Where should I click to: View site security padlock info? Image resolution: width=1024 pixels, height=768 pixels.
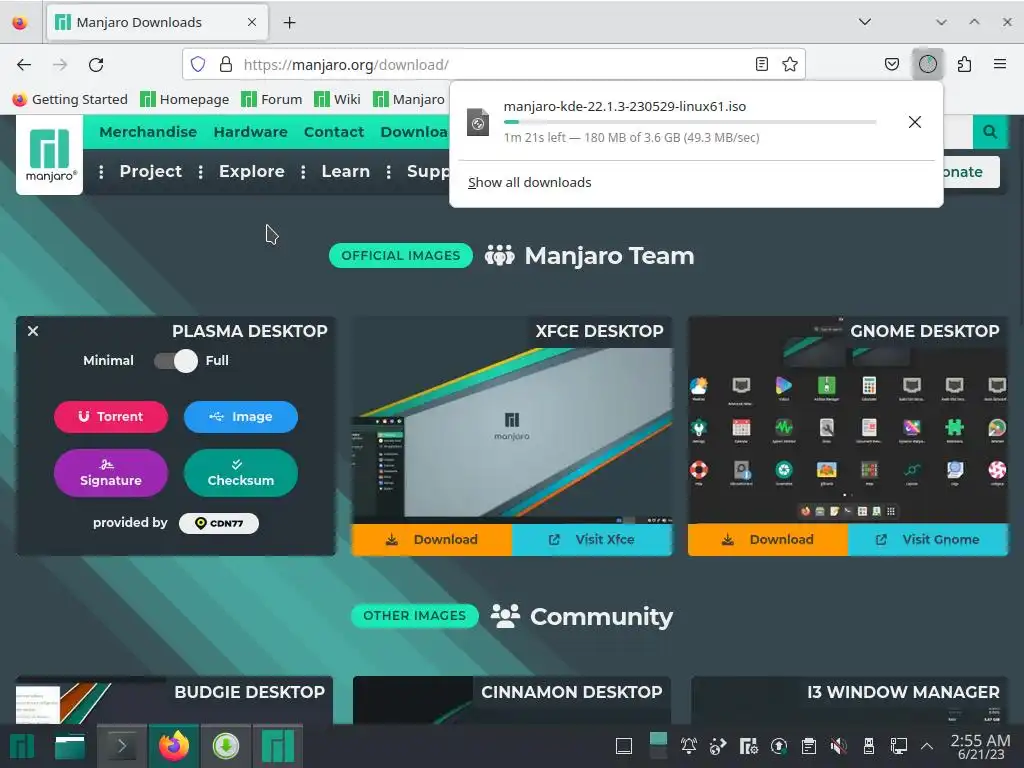tap(225, 64)
